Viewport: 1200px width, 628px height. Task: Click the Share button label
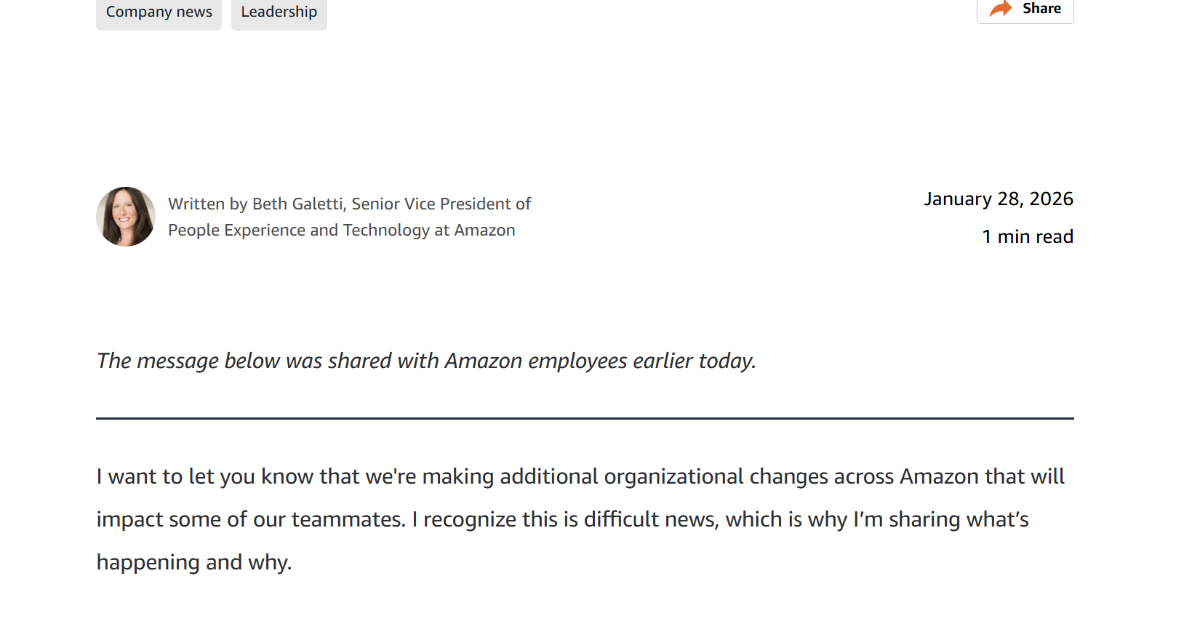click(1041, 8)
